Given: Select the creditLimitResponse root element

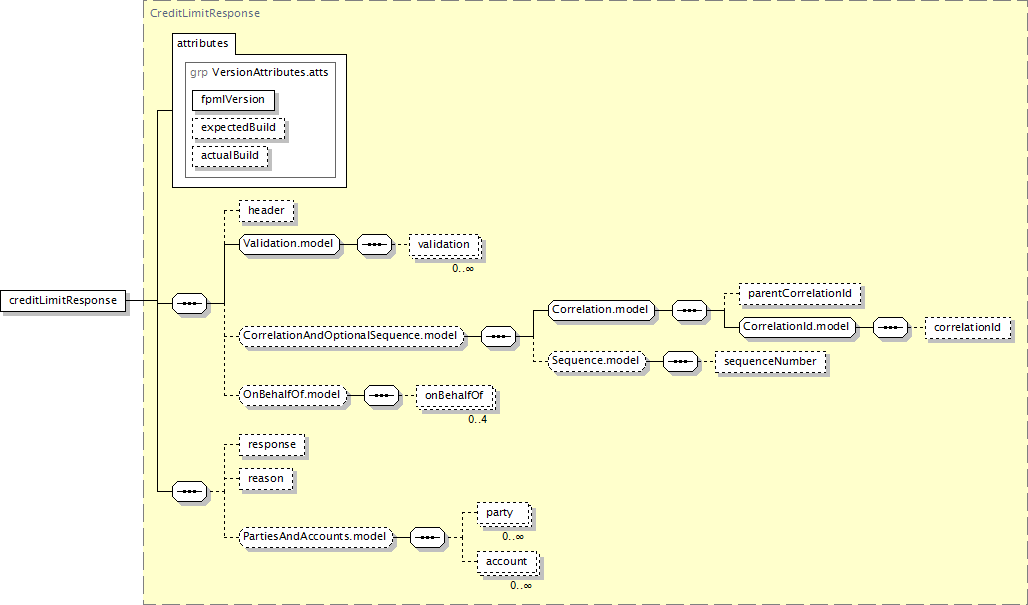Looking at the screenshot, I should pos(63,301).
